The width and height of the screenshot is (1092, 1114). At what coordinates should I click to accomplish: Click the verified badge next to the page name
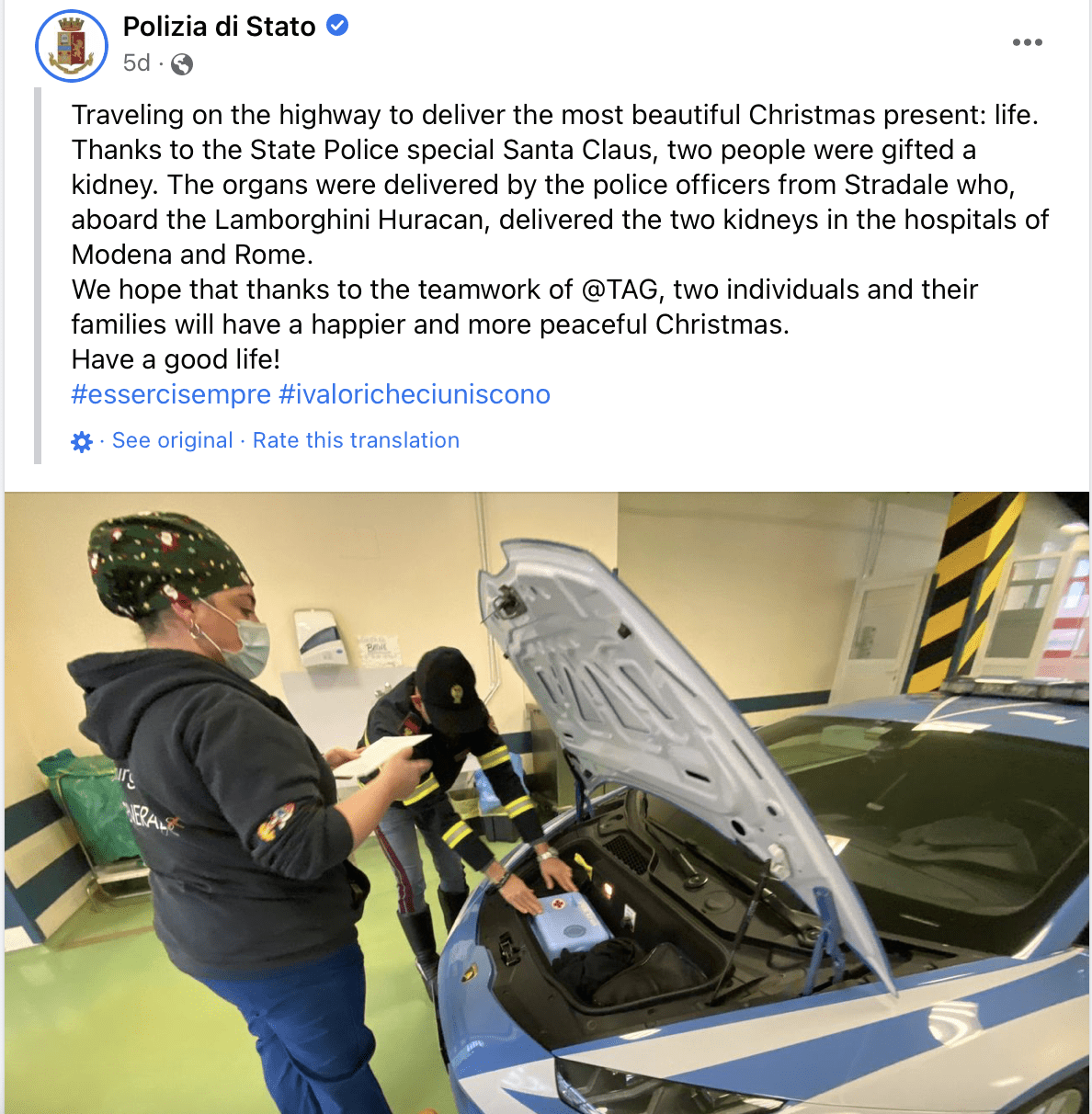pos(337,26)
